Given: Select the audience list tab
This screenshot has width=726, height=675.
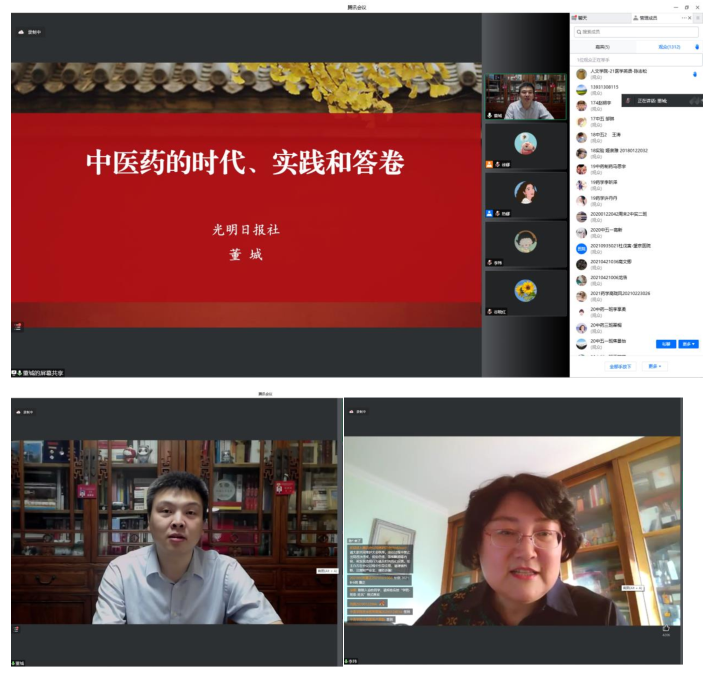Looking at the screenshot, I should point(669,47).
